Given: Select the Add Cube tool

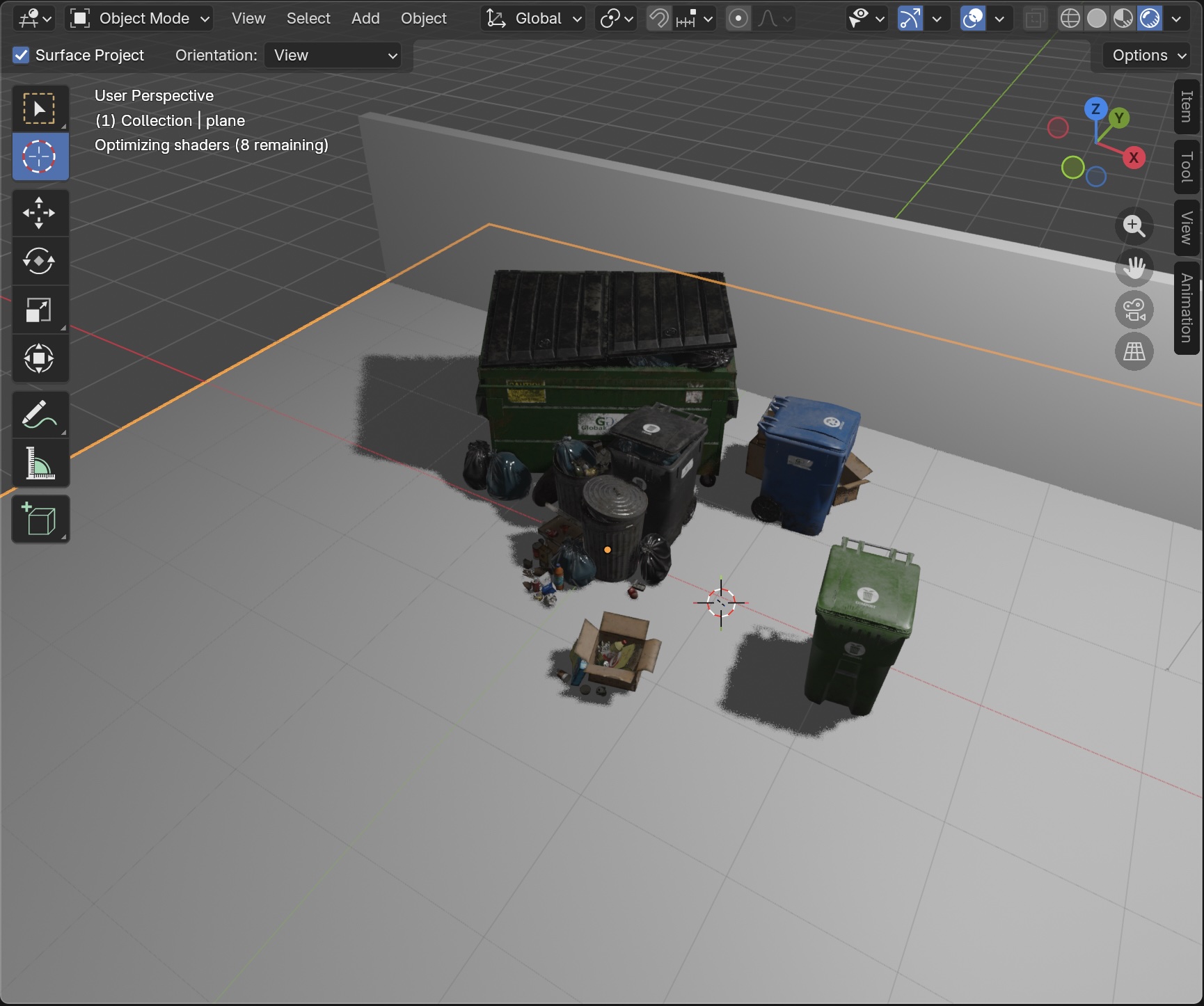Looking at the screenshot, I should (40, 519).
